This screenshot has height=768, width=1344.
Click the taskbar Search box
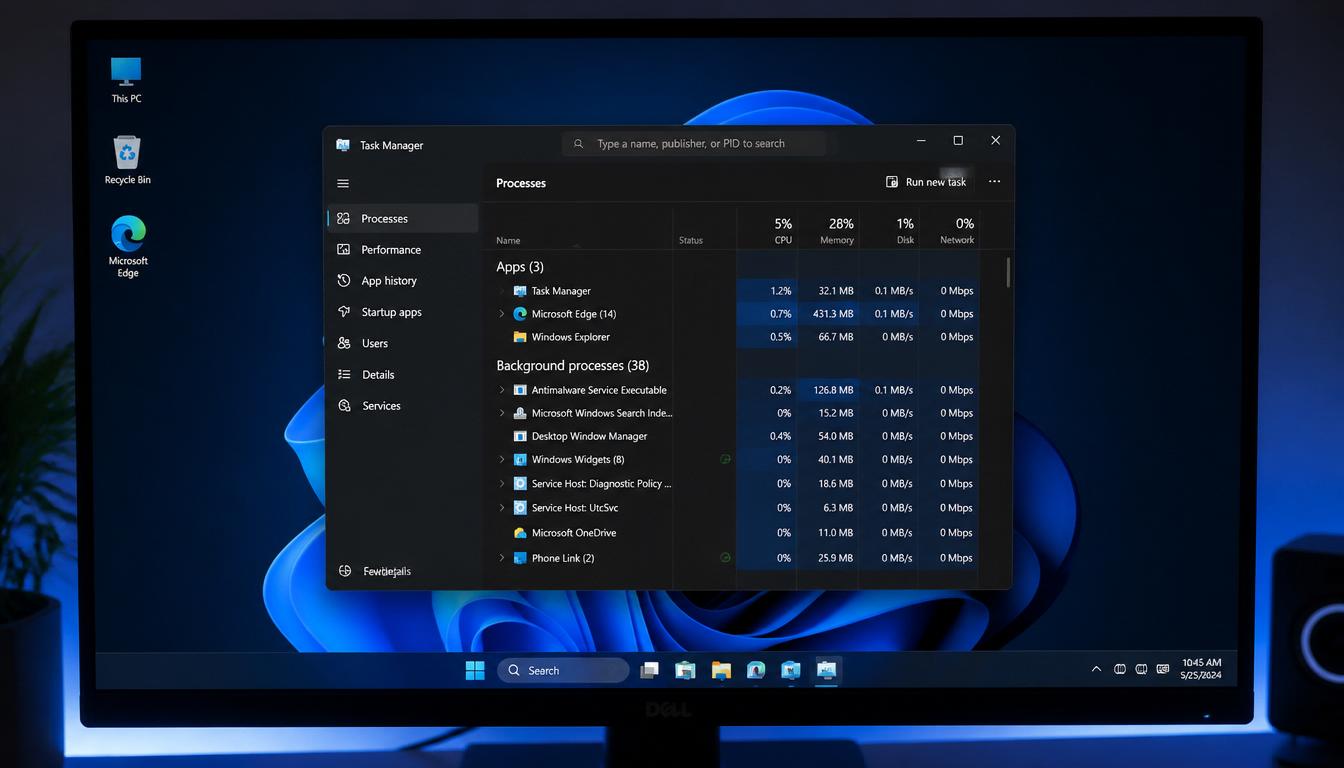(x=563, y=670)
